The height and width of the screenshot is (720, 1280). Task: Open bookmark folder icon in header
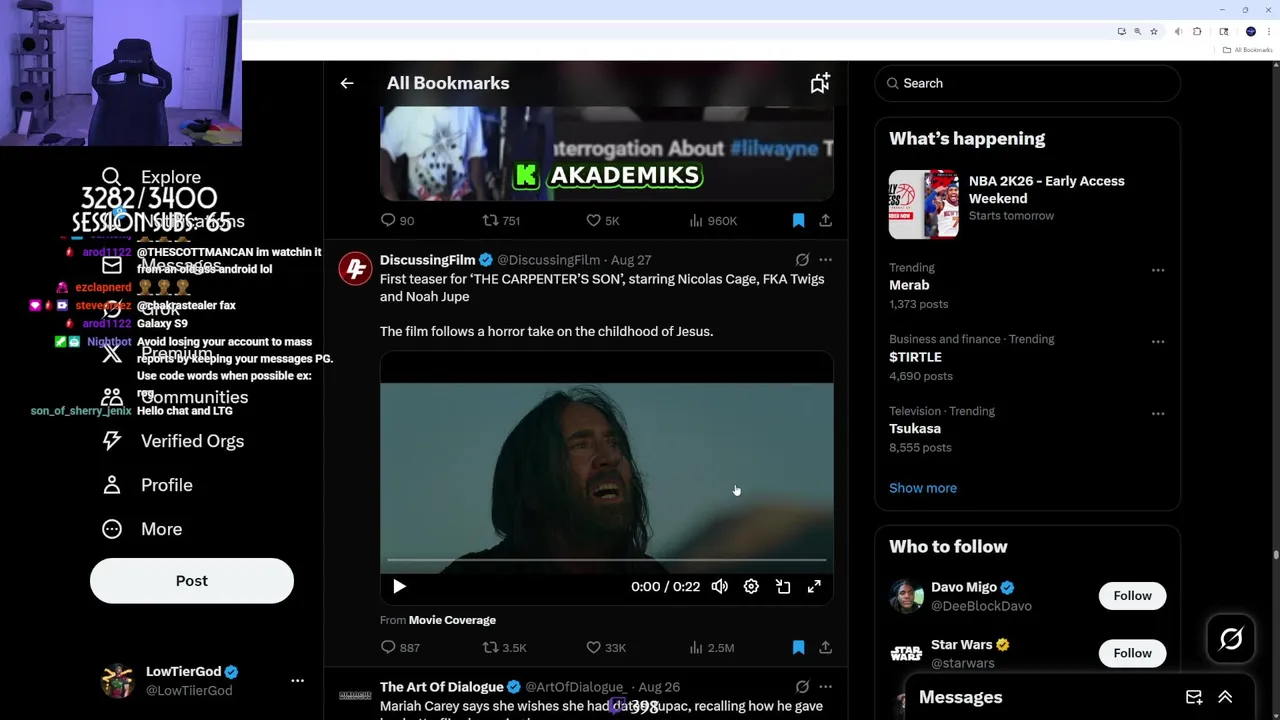point(820,83)
